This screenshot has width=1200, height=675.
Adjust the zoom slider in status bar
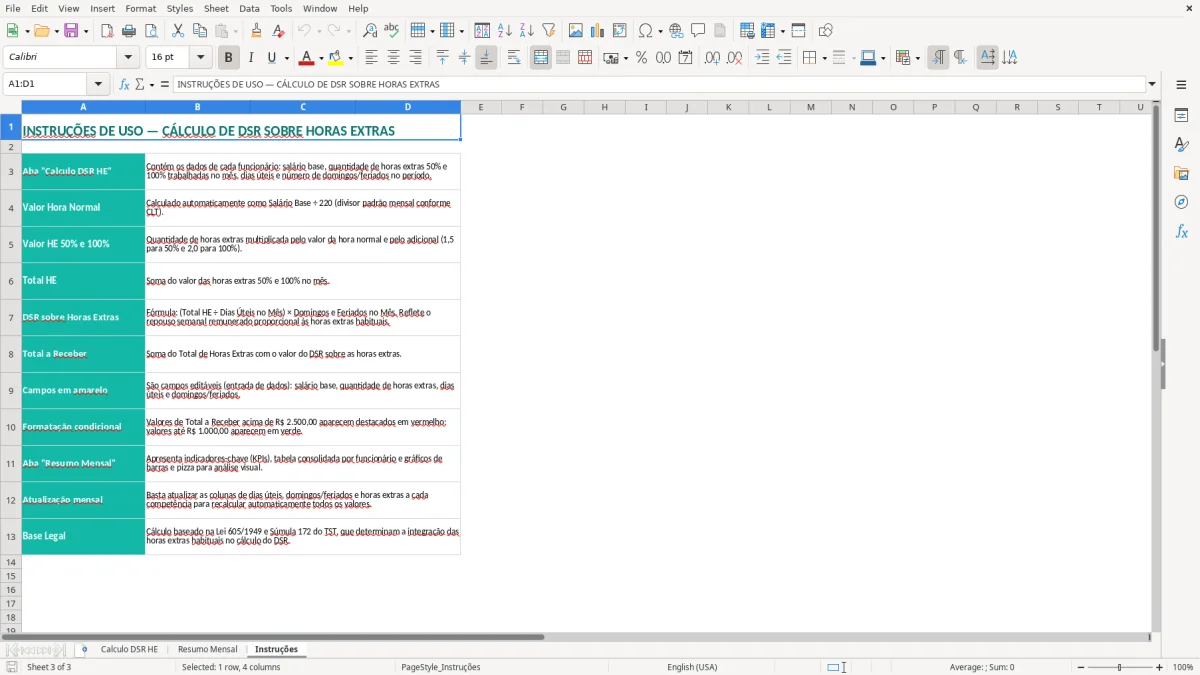click(x=1120, y=667)
